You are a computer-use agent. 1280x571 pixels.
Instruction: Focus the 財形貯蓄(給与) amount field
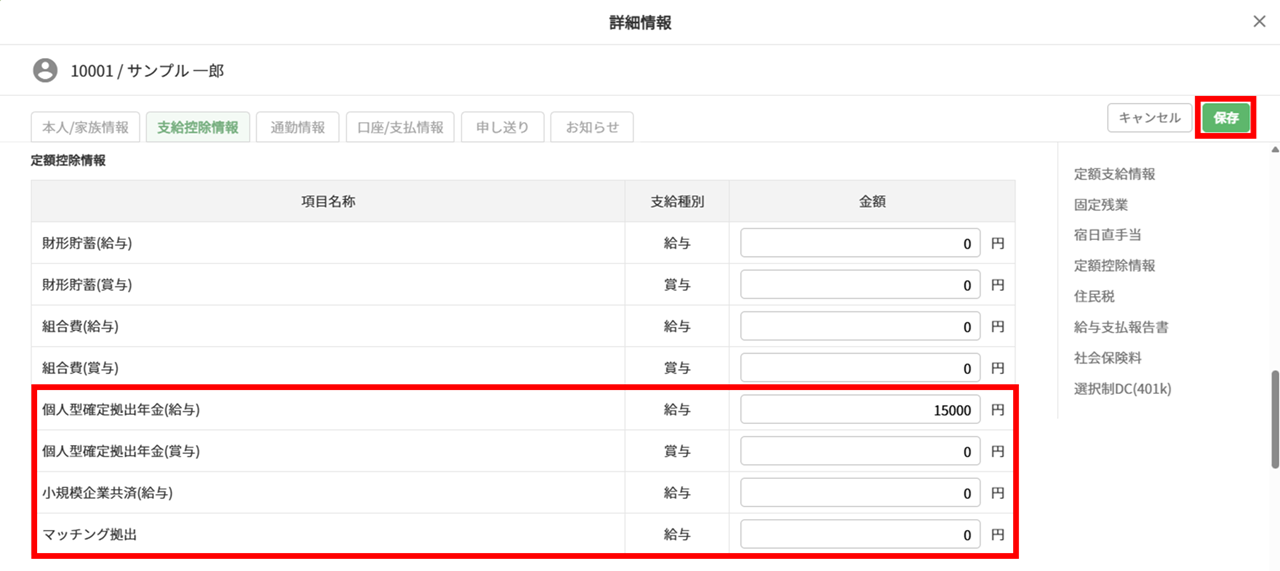click(861, 243)
